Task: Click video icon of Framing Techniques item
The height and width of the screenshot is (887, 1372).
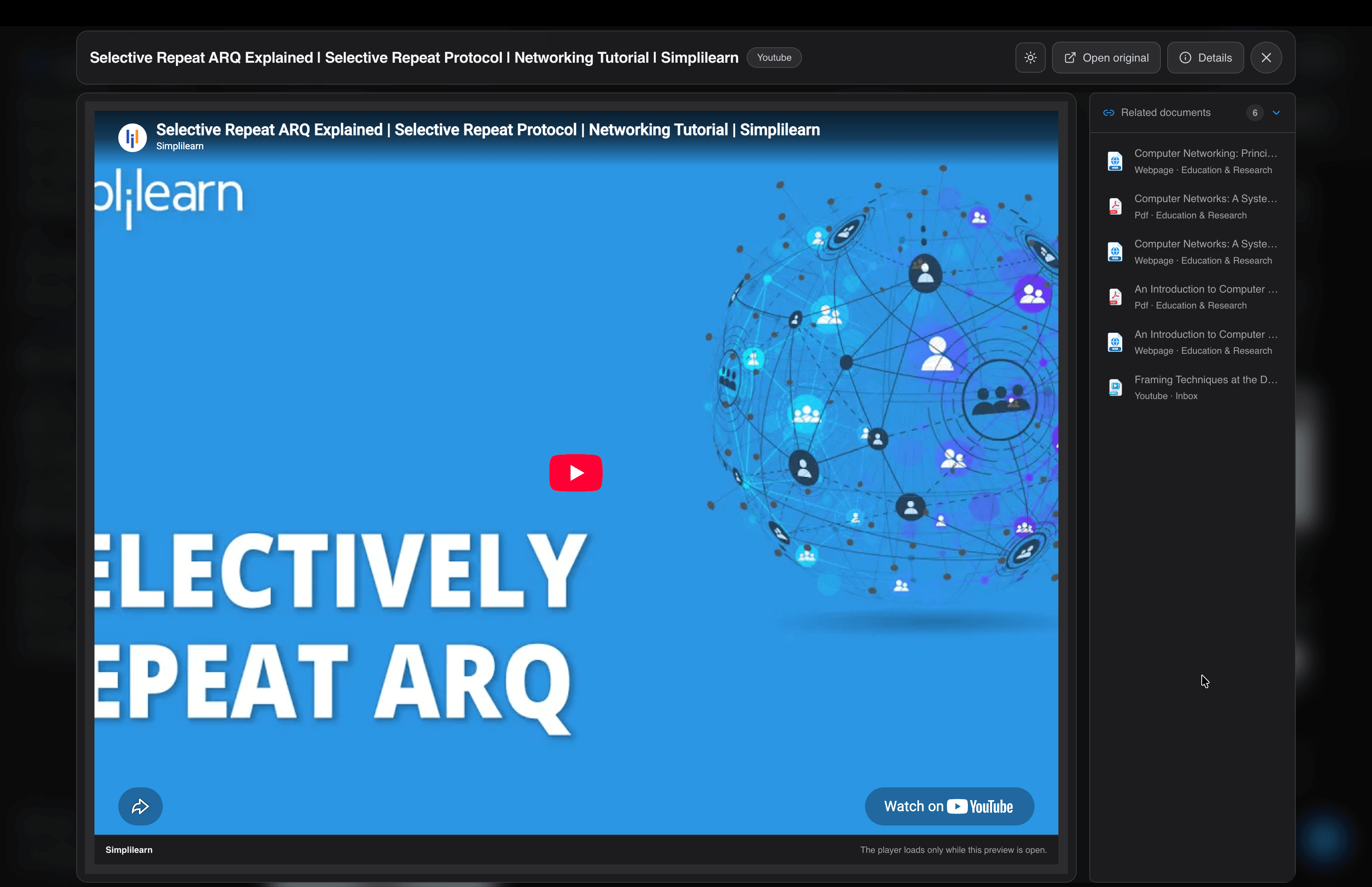Action: pos(1115,387)
